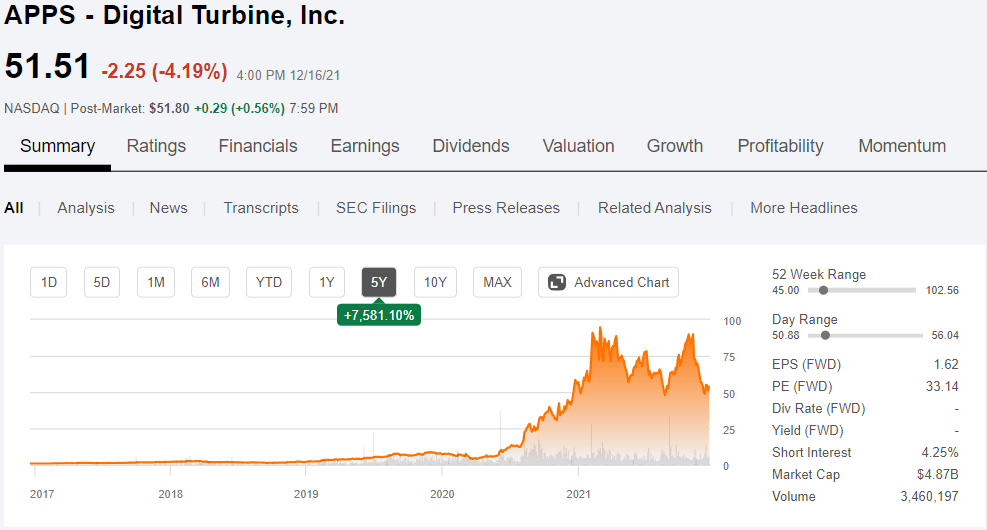Viewport: 987px width, 530px height.
Task: Show the MAX chart range
Action: click(x=497, y=282)
